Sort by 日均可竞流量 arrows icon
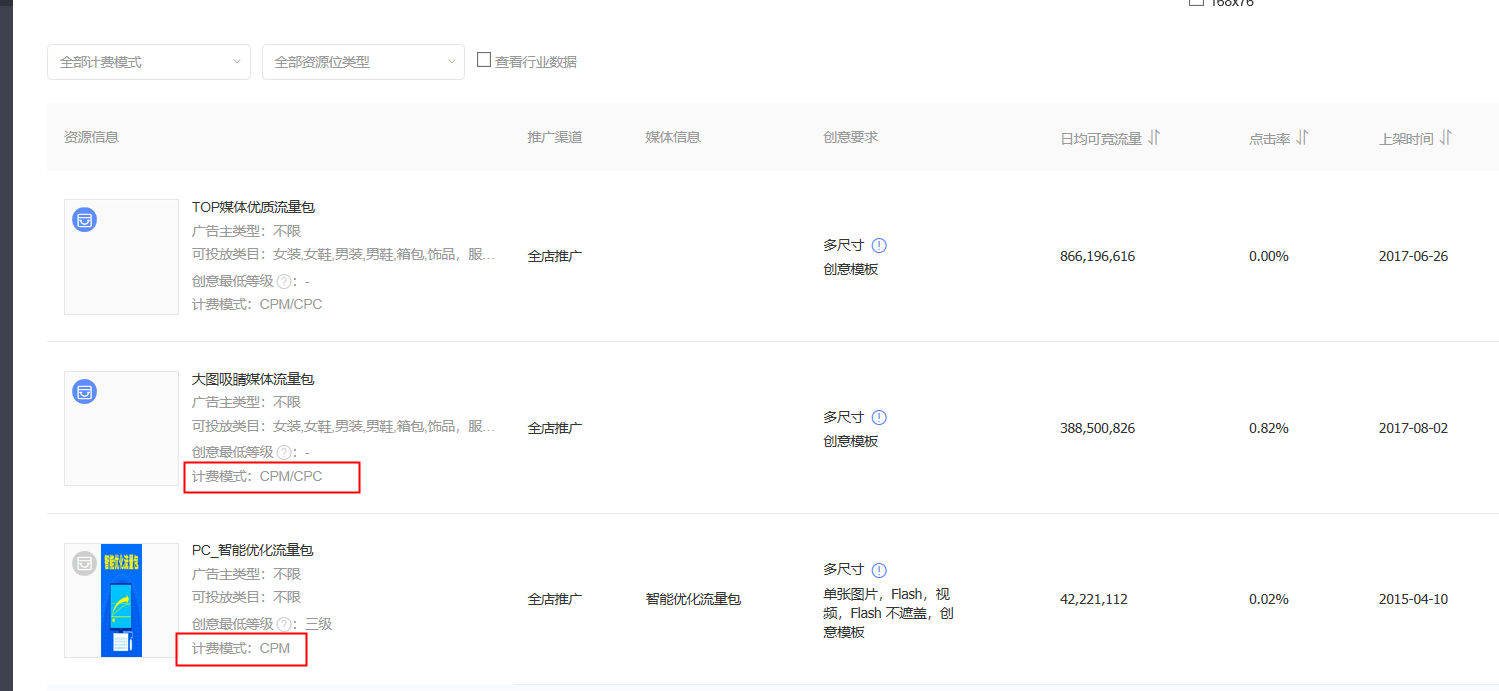The height and width of the screenshot is (691, 1499). pos(1154,138)
